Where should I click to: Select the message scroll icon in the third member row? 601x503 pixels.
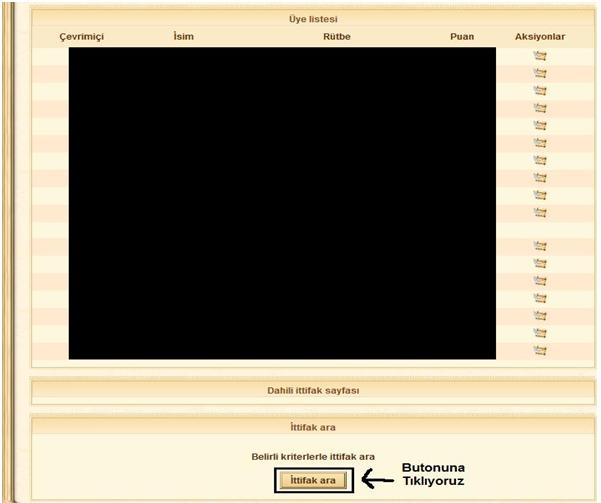point(540,91)
